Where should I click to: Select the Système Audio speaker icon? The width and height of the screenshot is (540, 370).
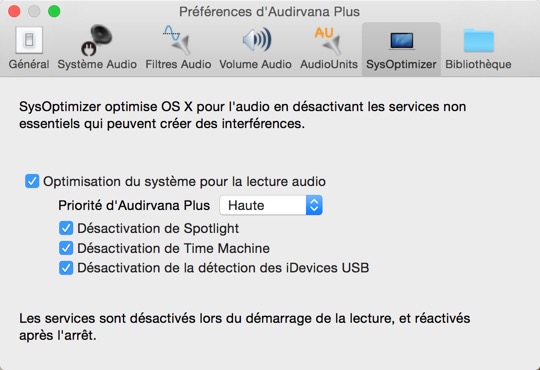pos(97,40)
